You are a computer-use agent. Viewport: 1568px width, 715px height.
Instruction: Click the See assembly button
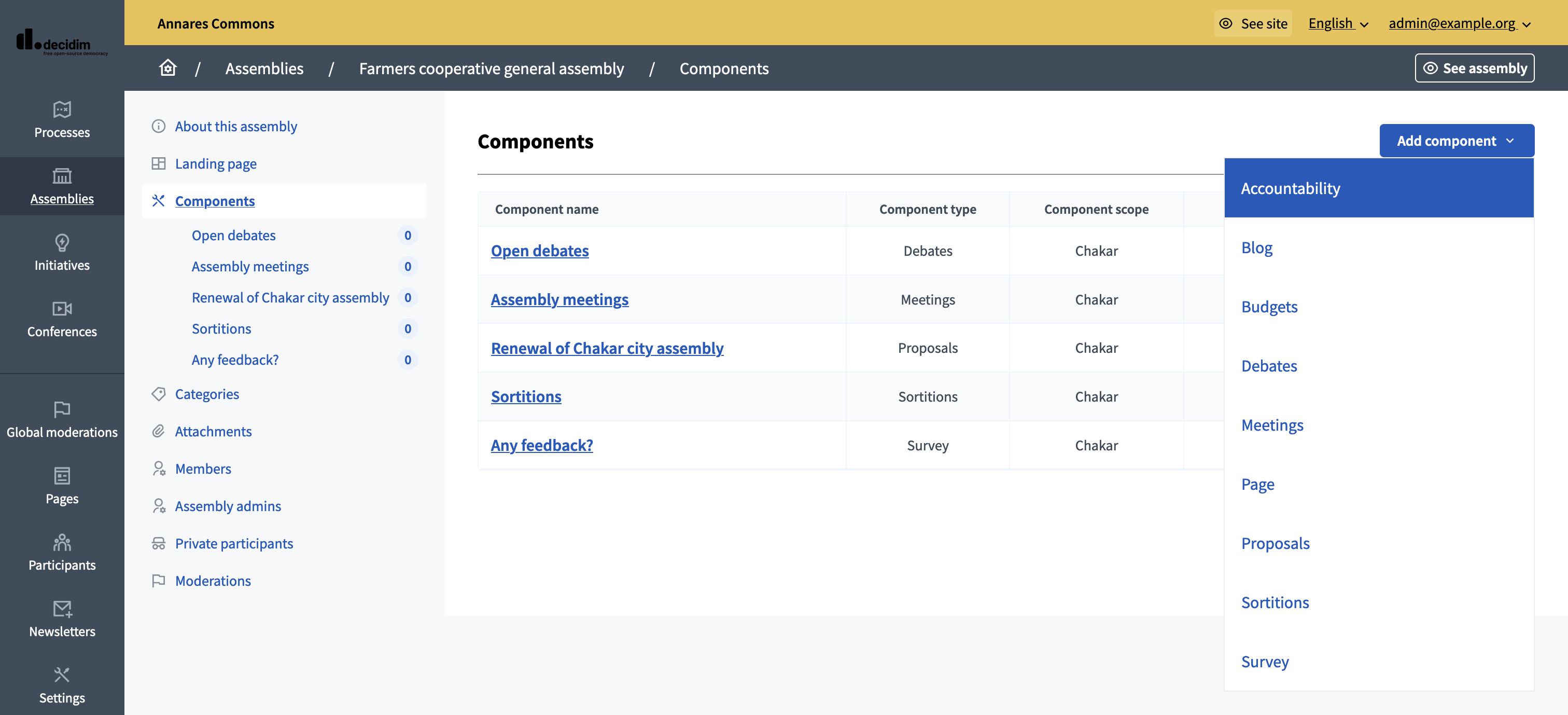click(1475, 67)
